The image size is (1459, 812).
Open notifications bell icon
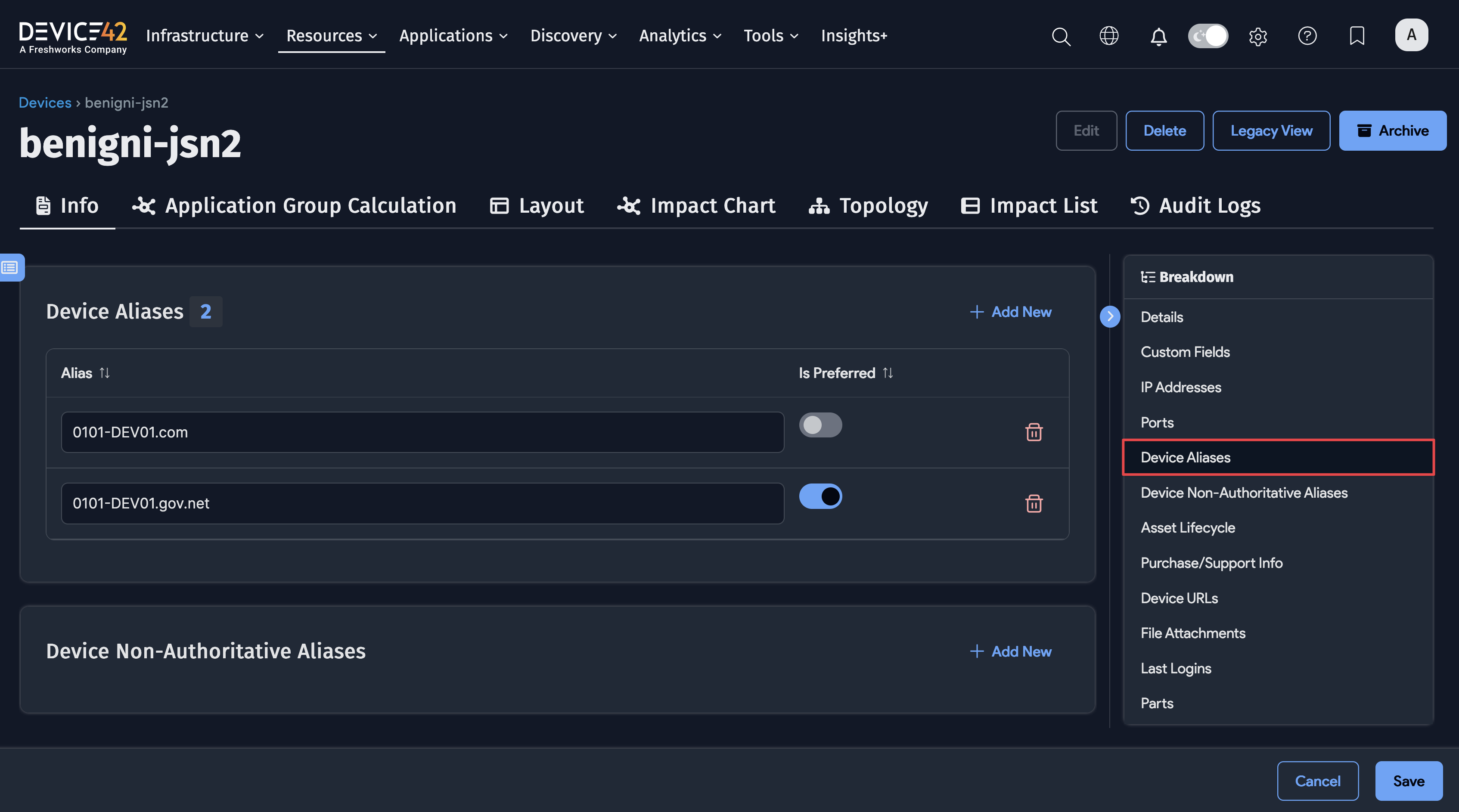(x=1158, y=36)
